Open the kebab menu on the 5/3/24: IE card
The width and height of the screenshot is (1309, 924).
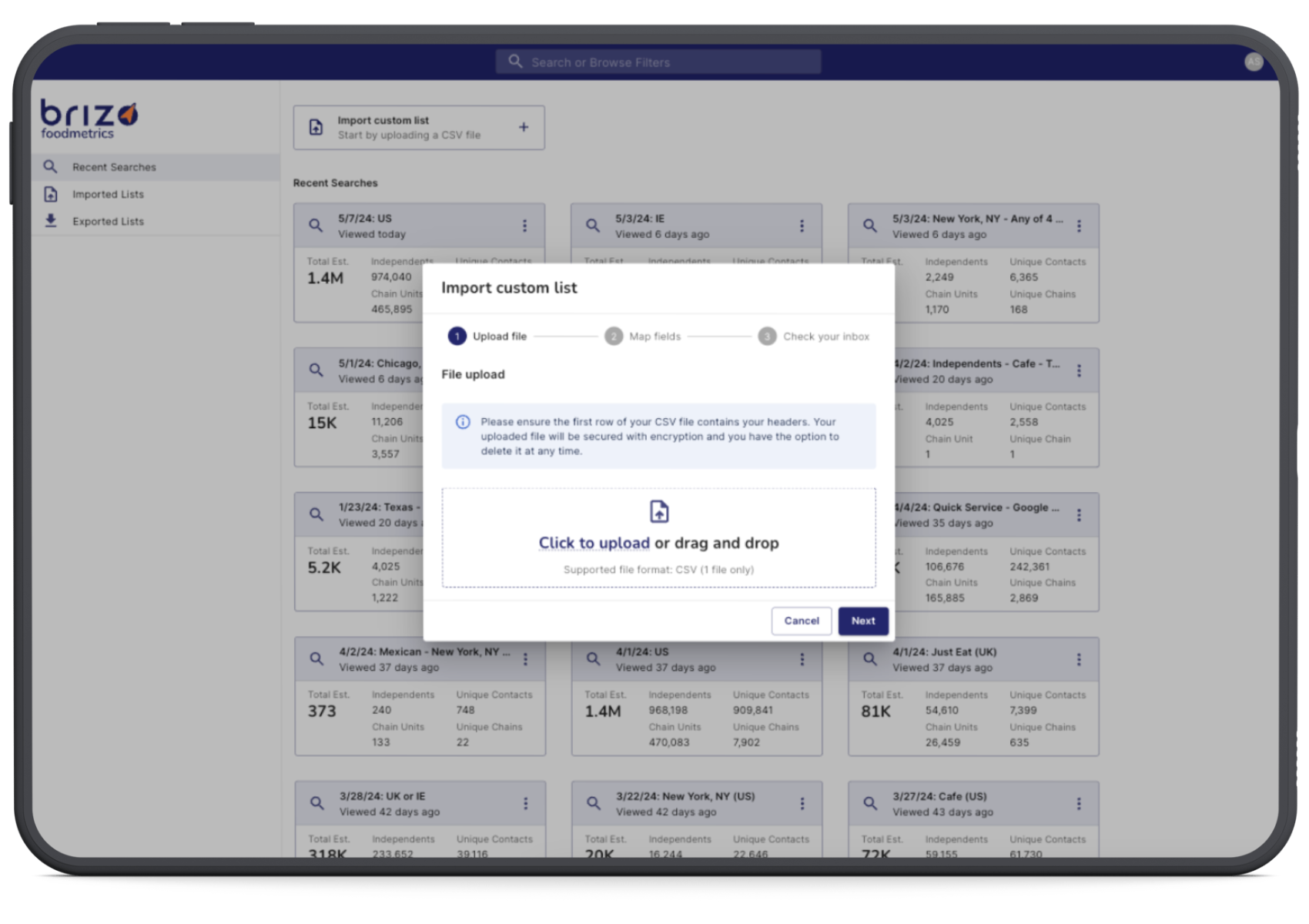(x=802, y=226)
